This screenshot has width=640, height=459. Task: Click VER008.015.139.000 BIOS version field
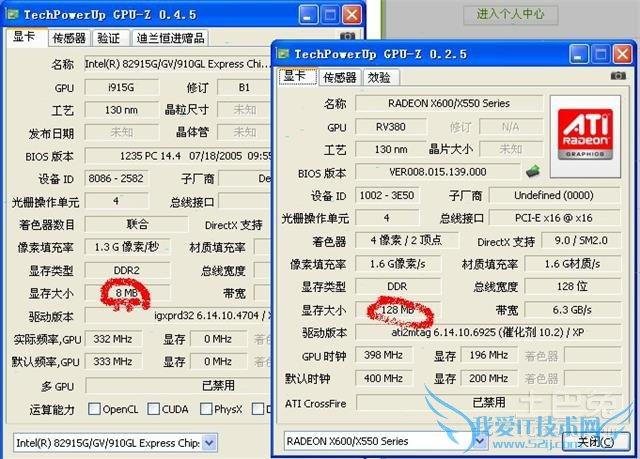click(x=438, y=172)
